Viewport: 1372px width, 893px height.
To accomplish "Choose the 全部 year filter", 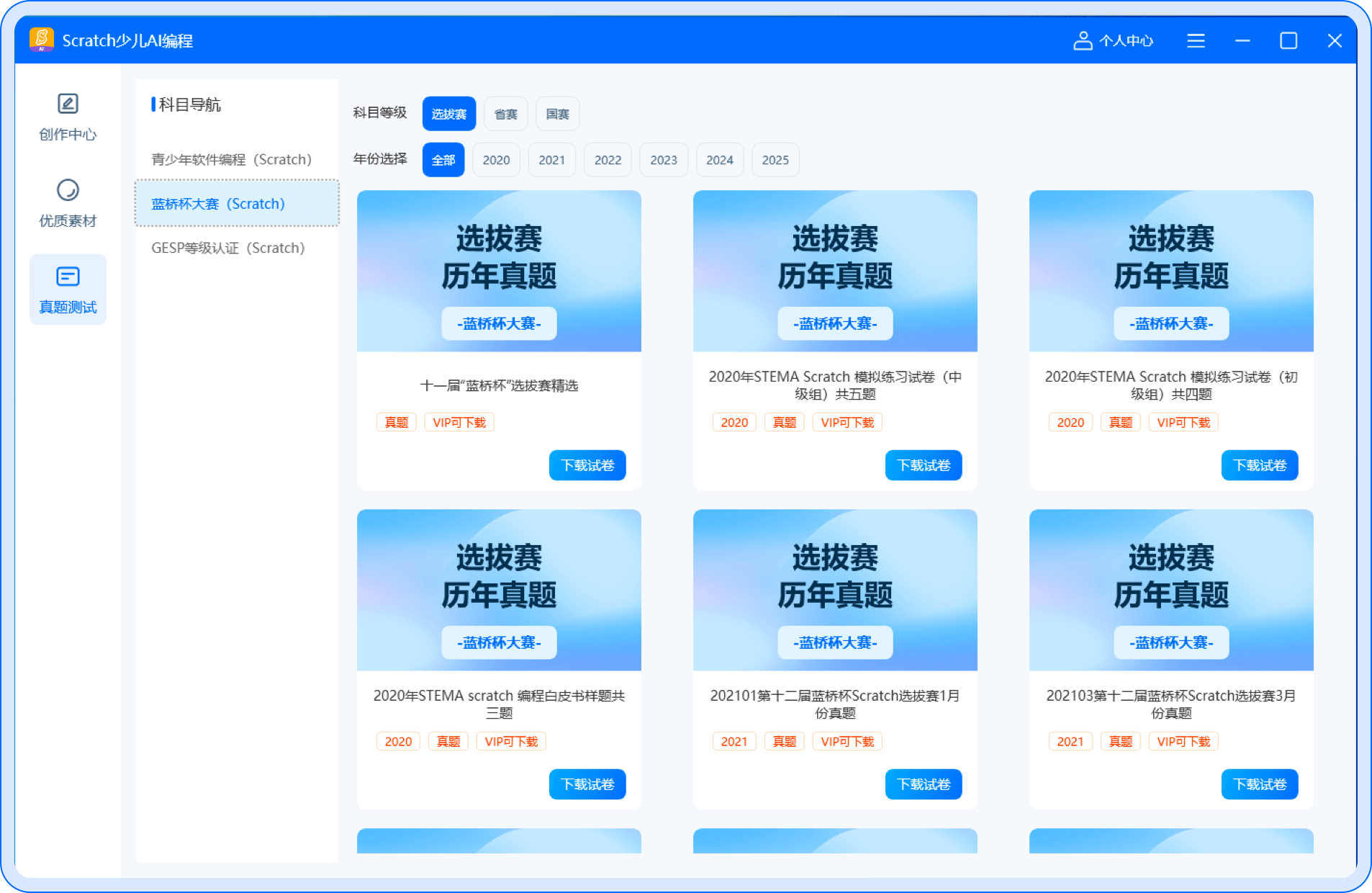I will (443, 160).
